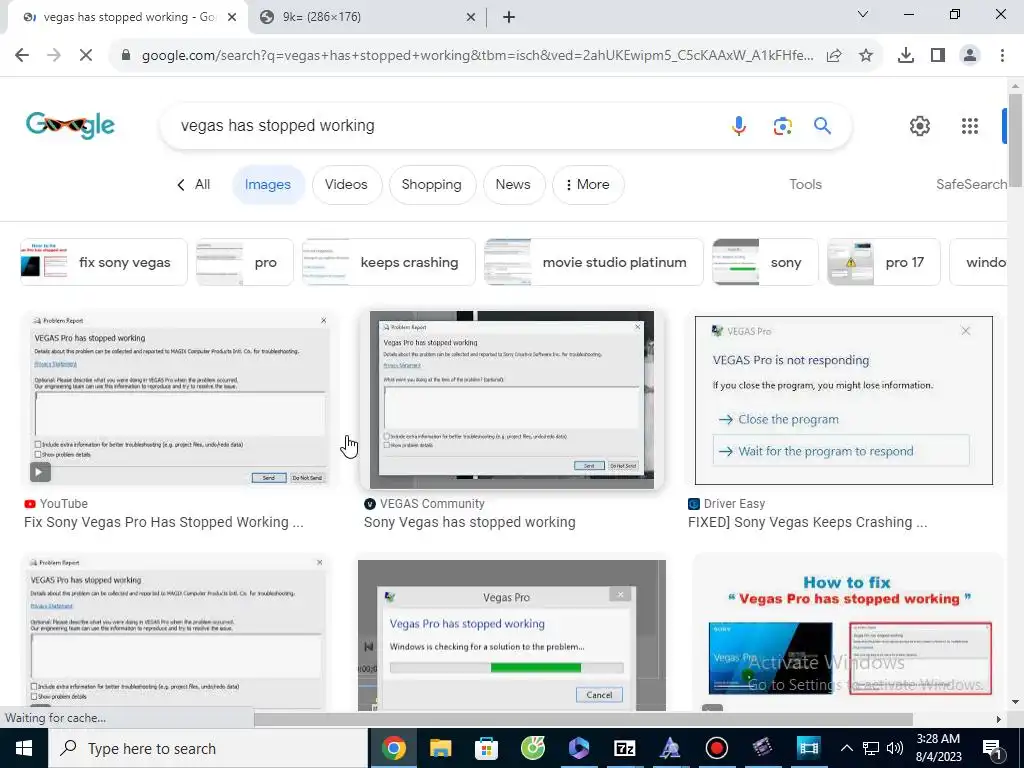The width and height of the screenshot is (1024, 768).
Task: Open the Windows Start menu
Action: [x=24, y=748]
